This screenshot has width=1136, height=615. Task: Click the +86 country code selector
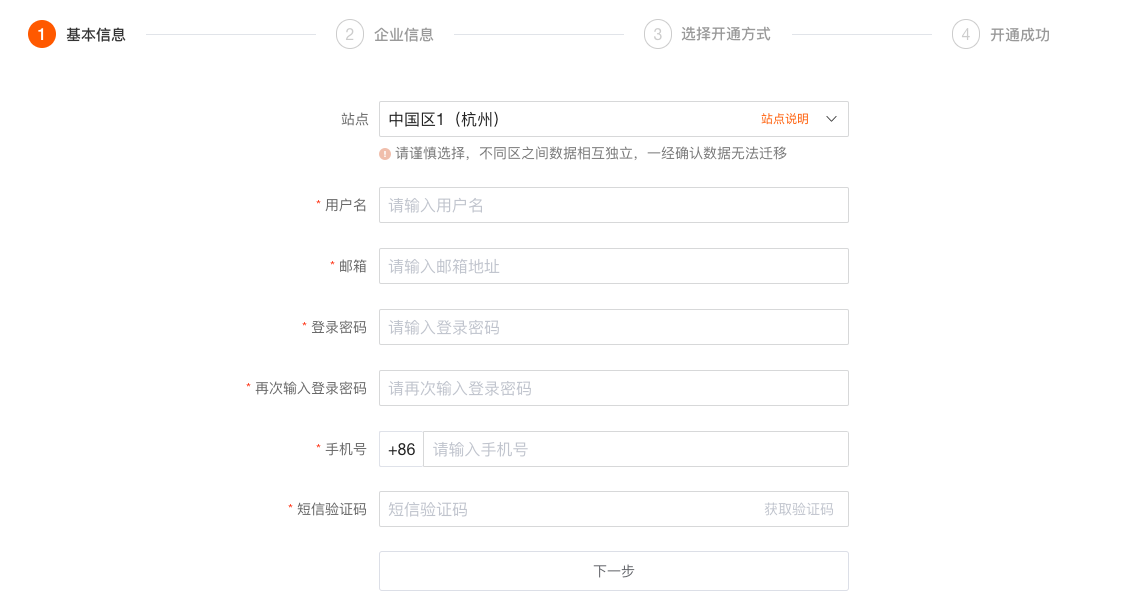click(x=401, y=449)
